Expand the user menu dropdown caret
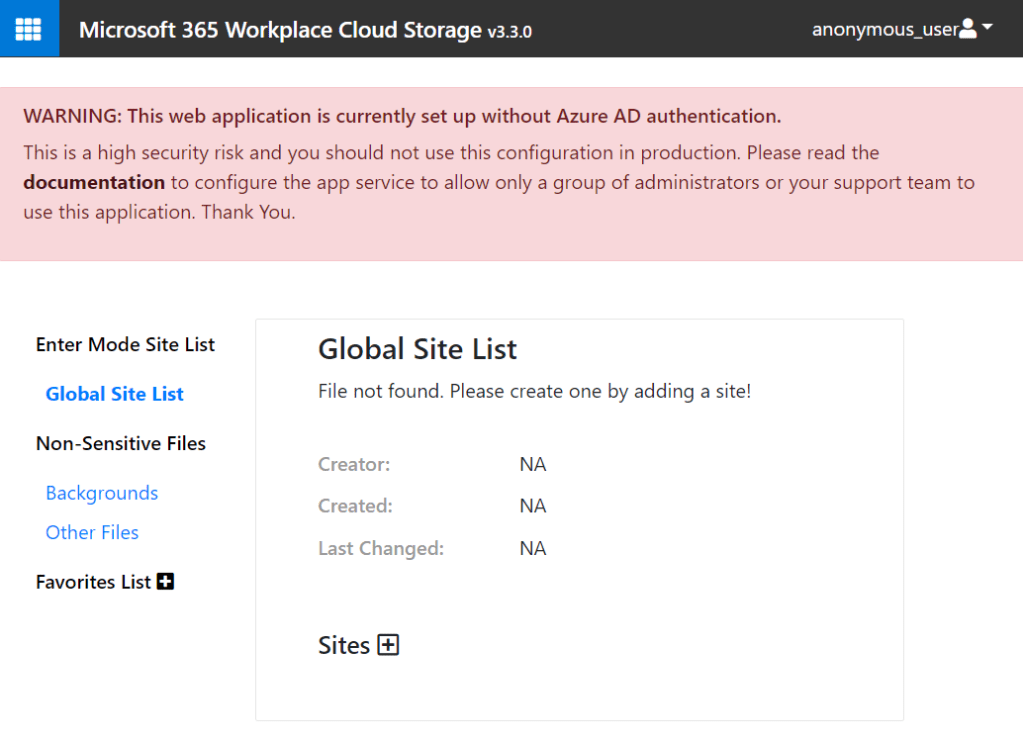Screen dimensions: 1023x739 (x=987, y=27)
